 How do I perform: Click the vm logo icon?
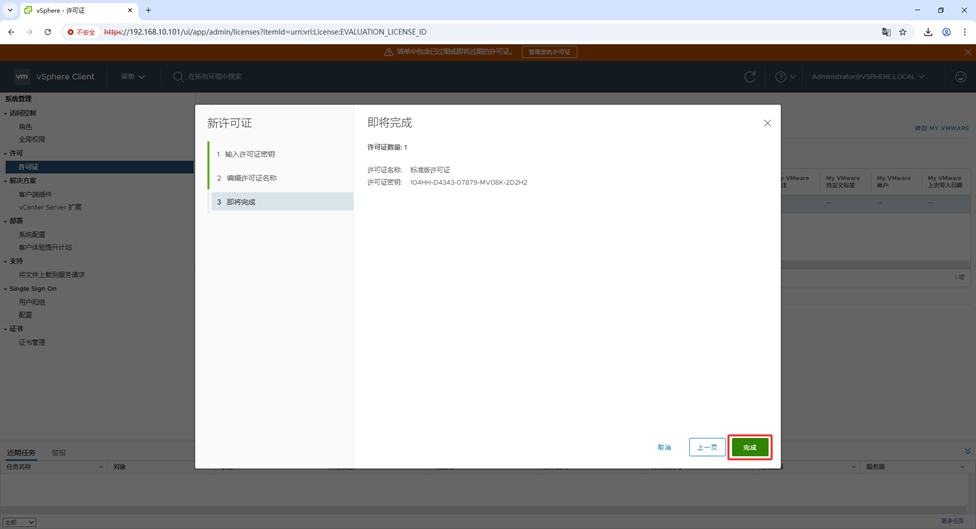click(22, 77)
